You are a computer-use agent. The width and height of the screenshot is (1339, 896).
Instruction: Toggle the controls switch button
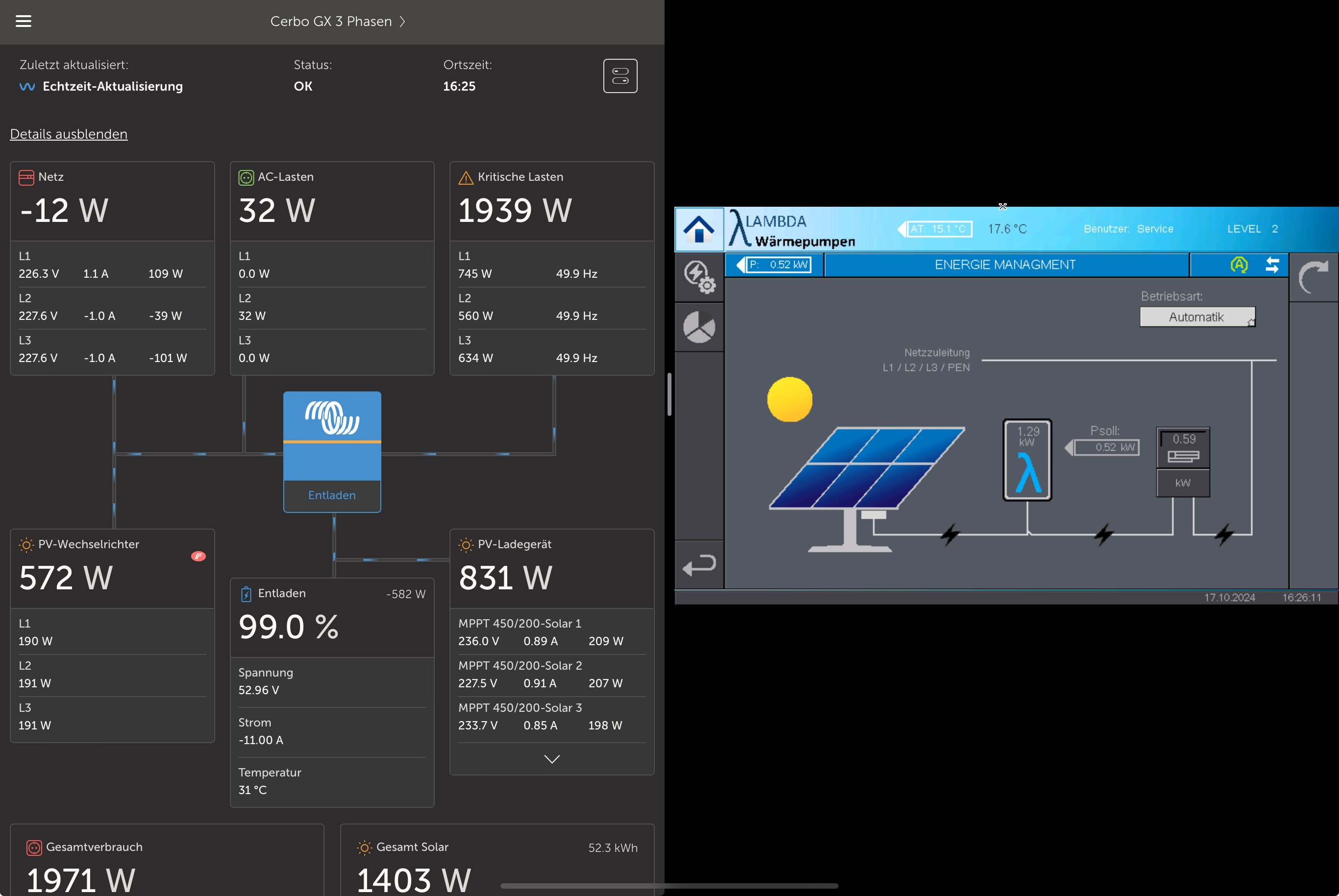coord(620,76)
